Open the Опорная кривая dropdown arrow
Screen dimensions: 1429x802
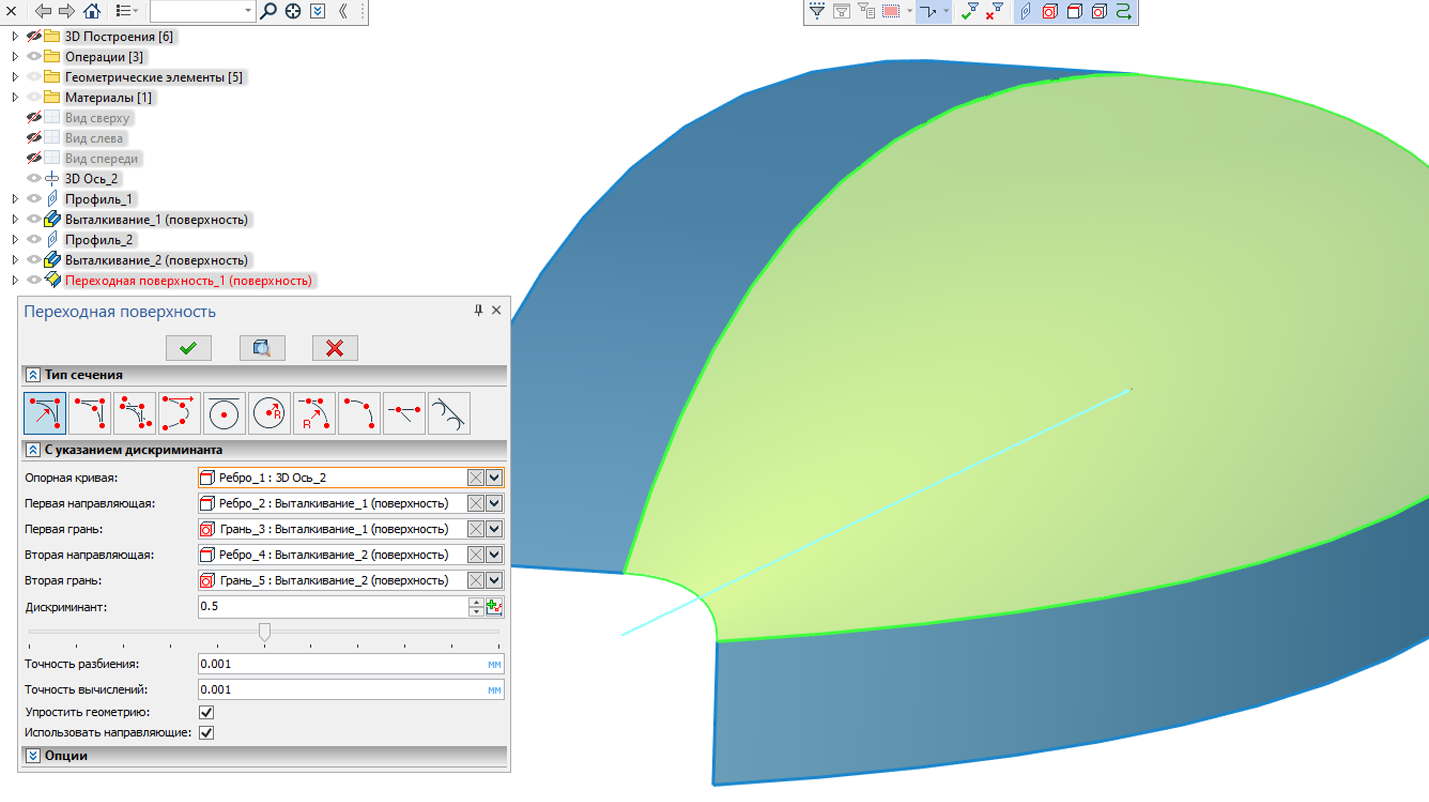pyautogui.click(x=494, y=478)
